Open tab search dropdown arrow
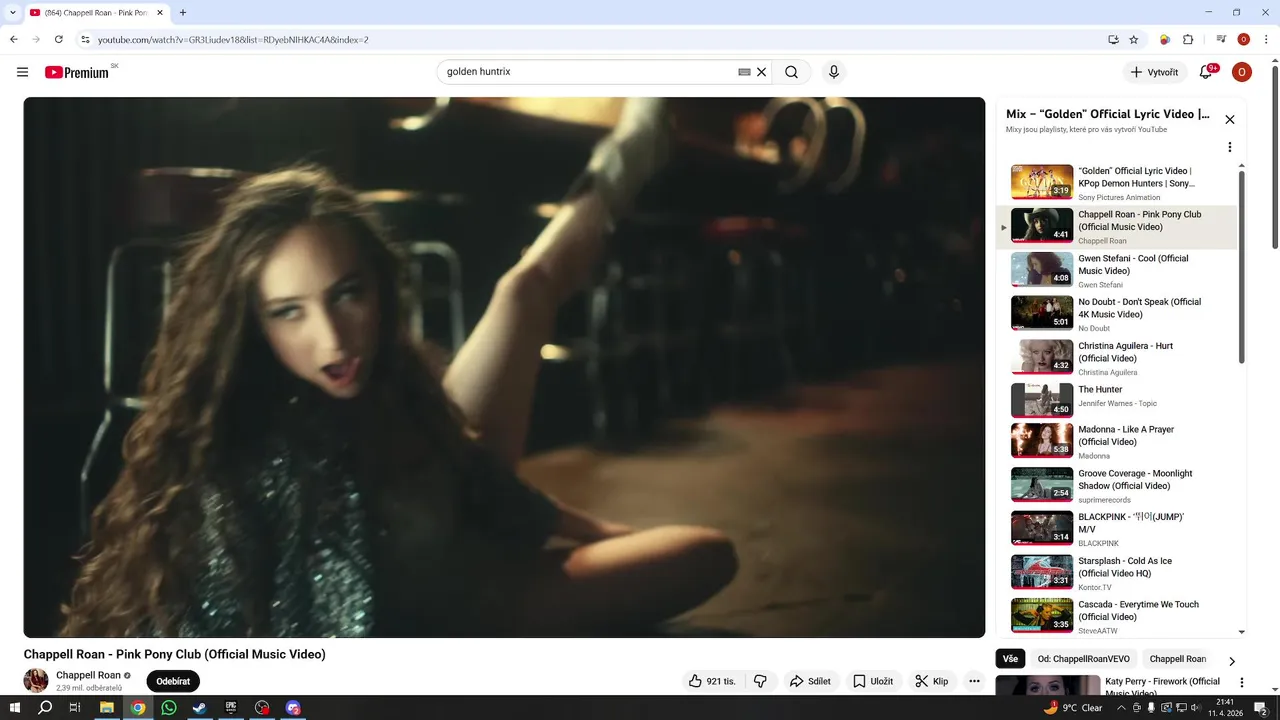 [13, 13]
